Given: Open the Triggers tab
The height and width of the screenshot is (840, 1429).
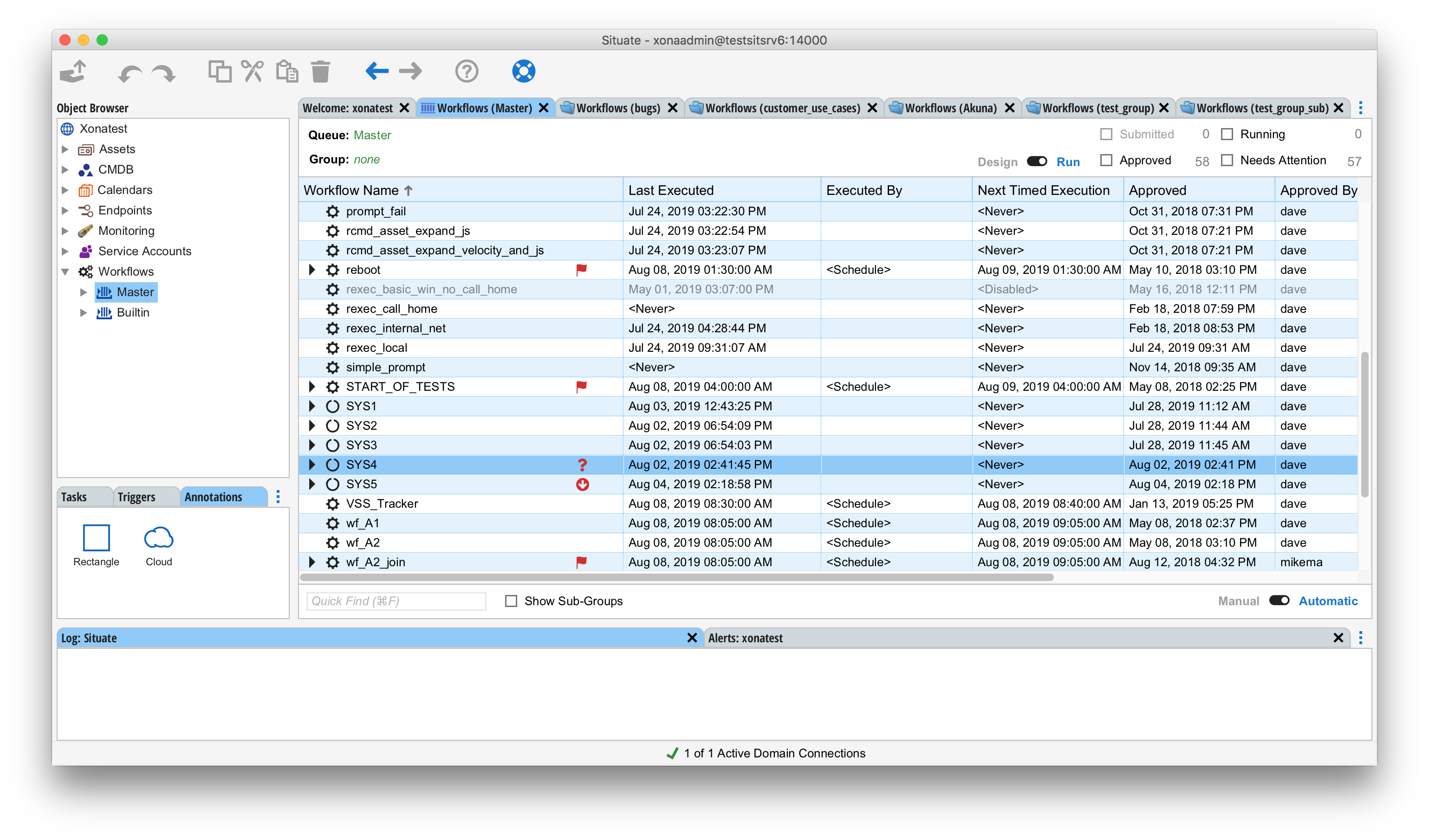Looking at the screenshot, I should point(136,497).
